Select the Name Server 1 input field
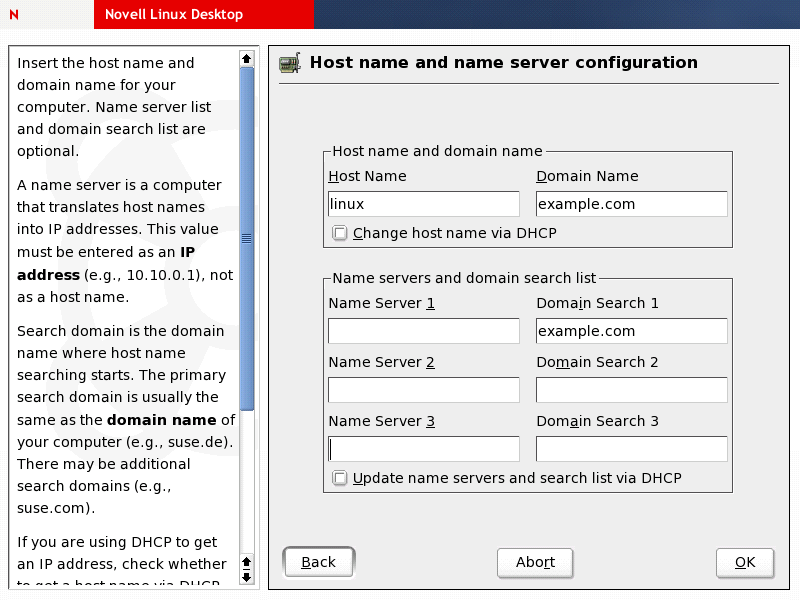Screen dimensions: 800x600 coord(424,331)
